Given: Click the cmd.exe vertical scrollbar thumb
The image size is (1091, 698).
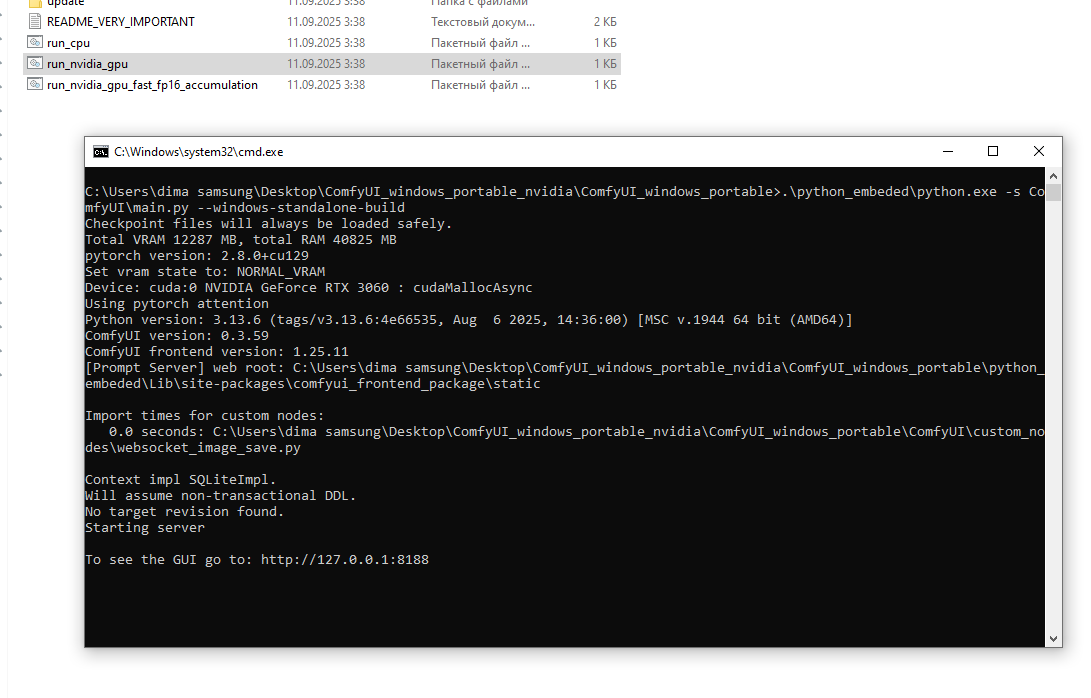Looking at the screenshot, I should (1053, 192).
